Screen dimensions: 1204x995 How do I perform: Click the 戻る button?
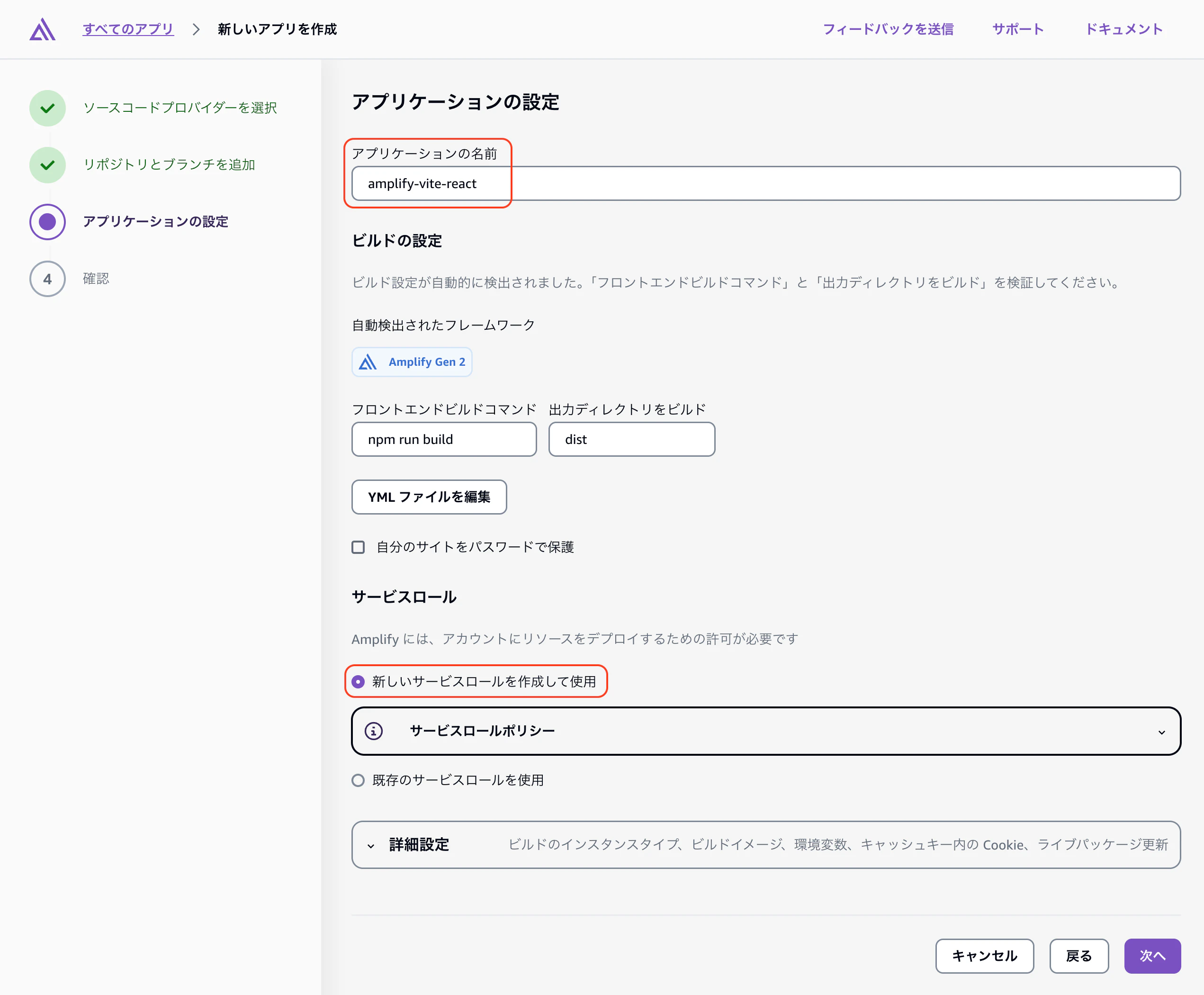tap(1079, 956)
